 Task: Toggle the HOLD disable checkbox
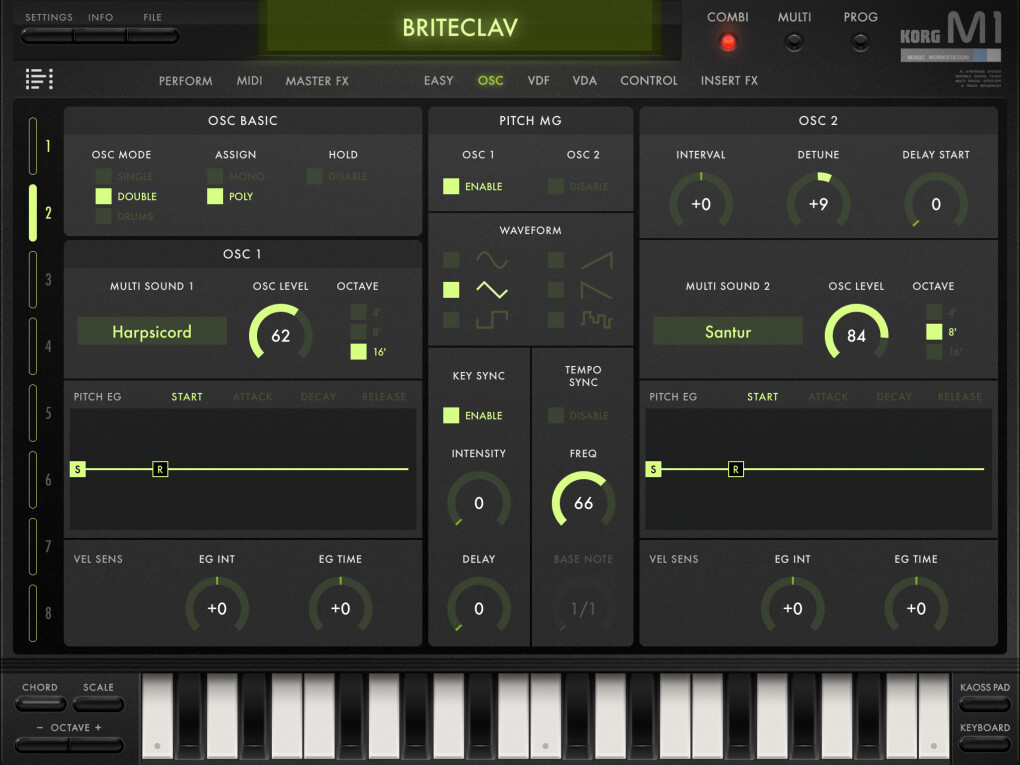(315, 176)
